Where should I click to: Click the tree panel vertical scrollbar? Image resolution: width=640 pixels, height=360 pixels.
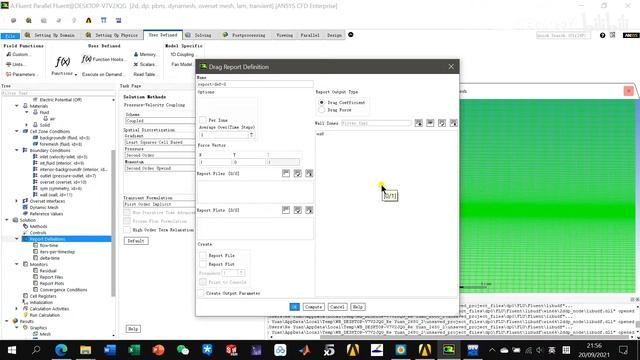coord(113,222)
